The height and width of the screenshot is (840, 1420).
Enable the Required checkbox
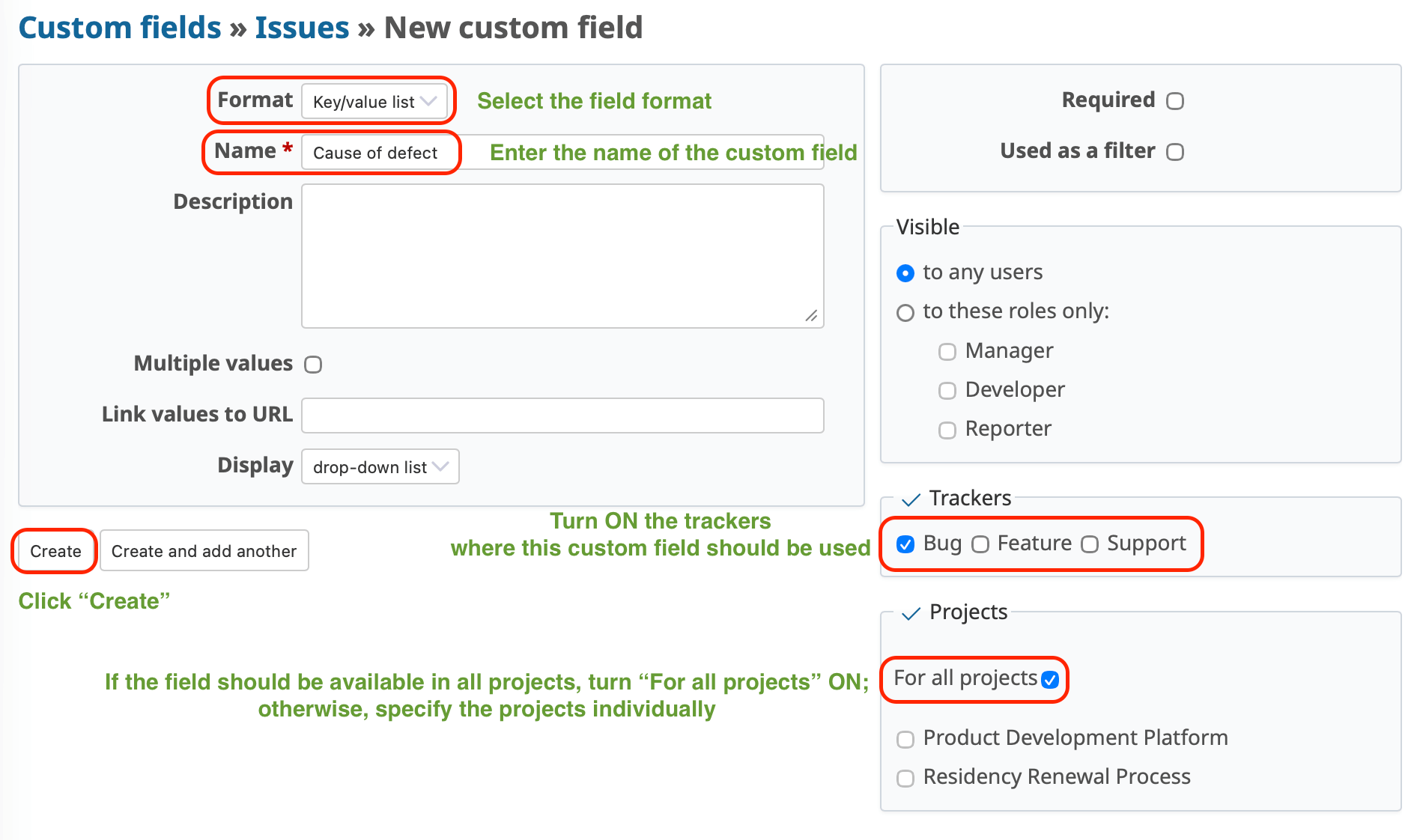1175,101
